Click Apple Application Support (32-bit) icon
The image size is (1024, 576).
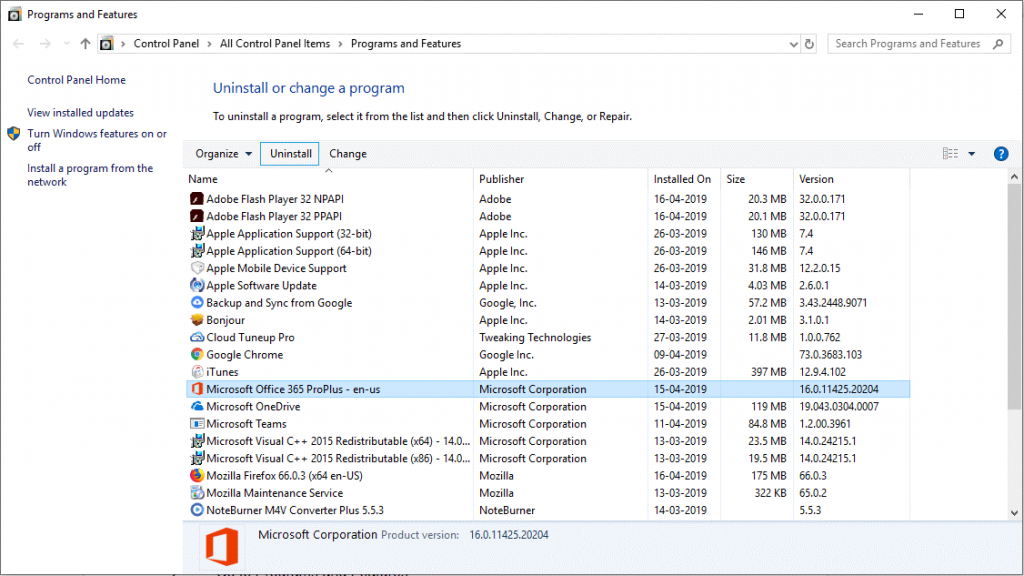[197, 233]
